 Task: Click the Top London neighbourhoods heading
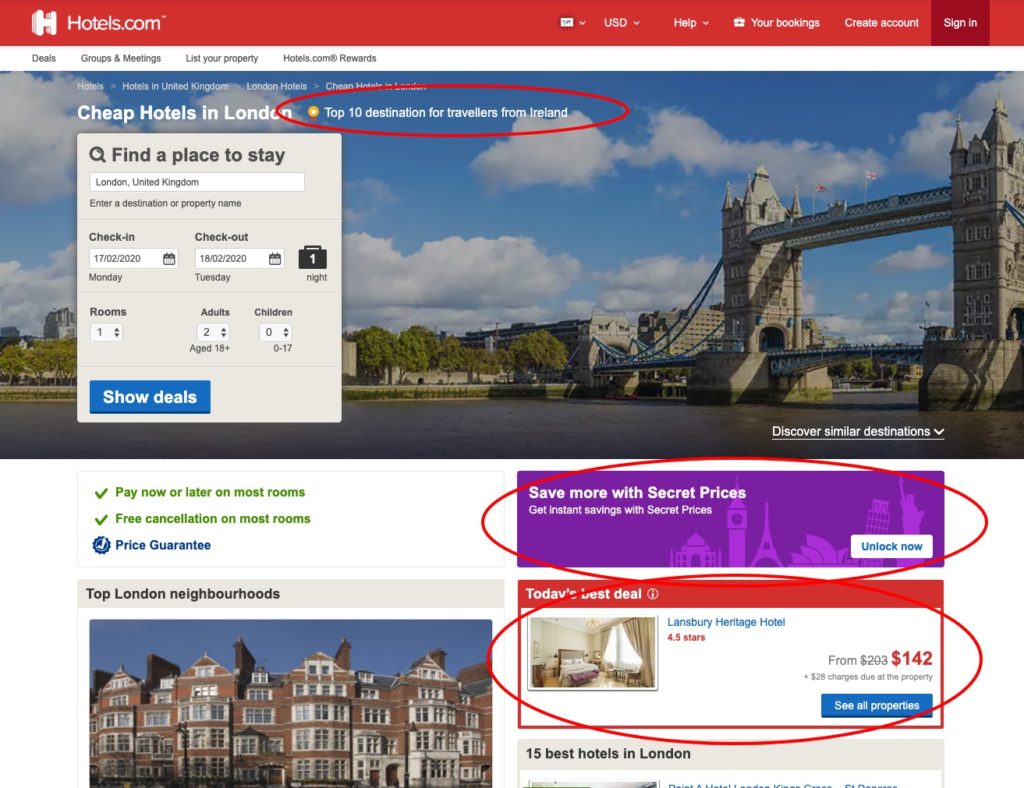click(x=183, y=593)
